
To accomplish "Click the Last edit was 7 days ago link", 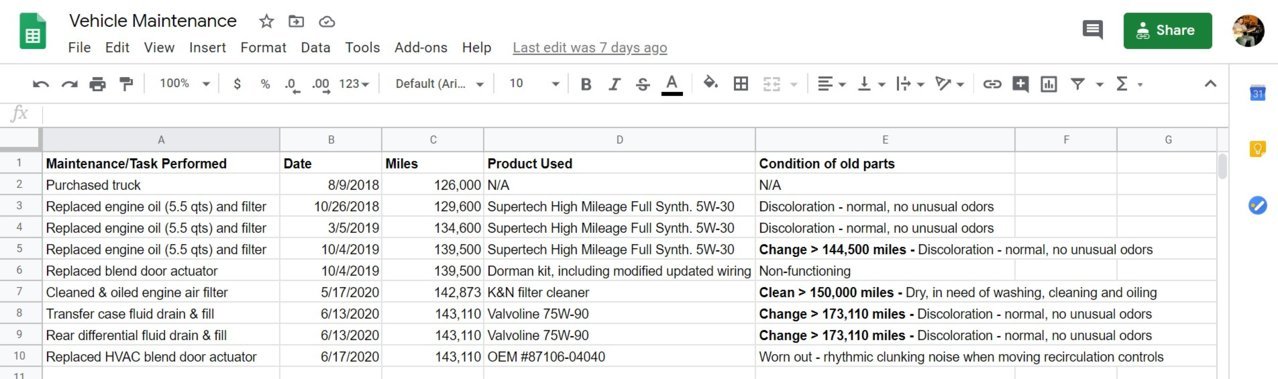I will click(x=590, y=47).
